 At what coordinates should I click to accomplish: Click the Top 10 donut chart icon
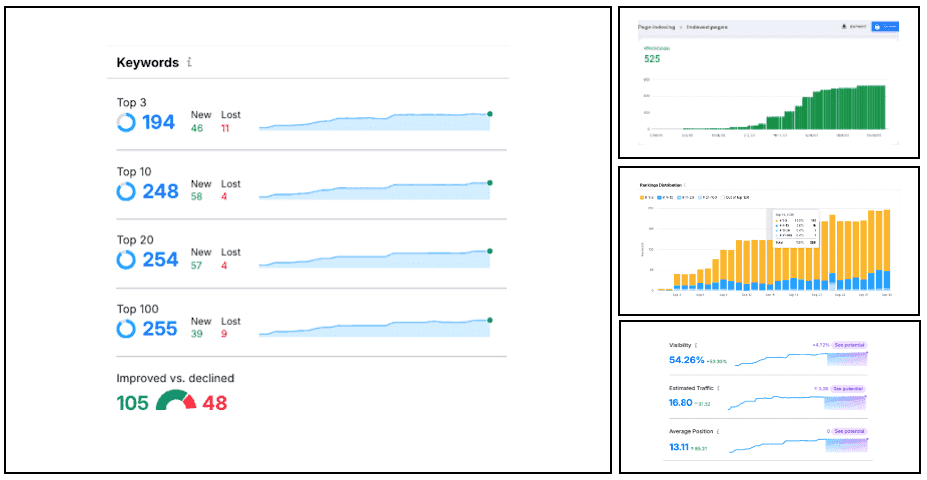126,192
